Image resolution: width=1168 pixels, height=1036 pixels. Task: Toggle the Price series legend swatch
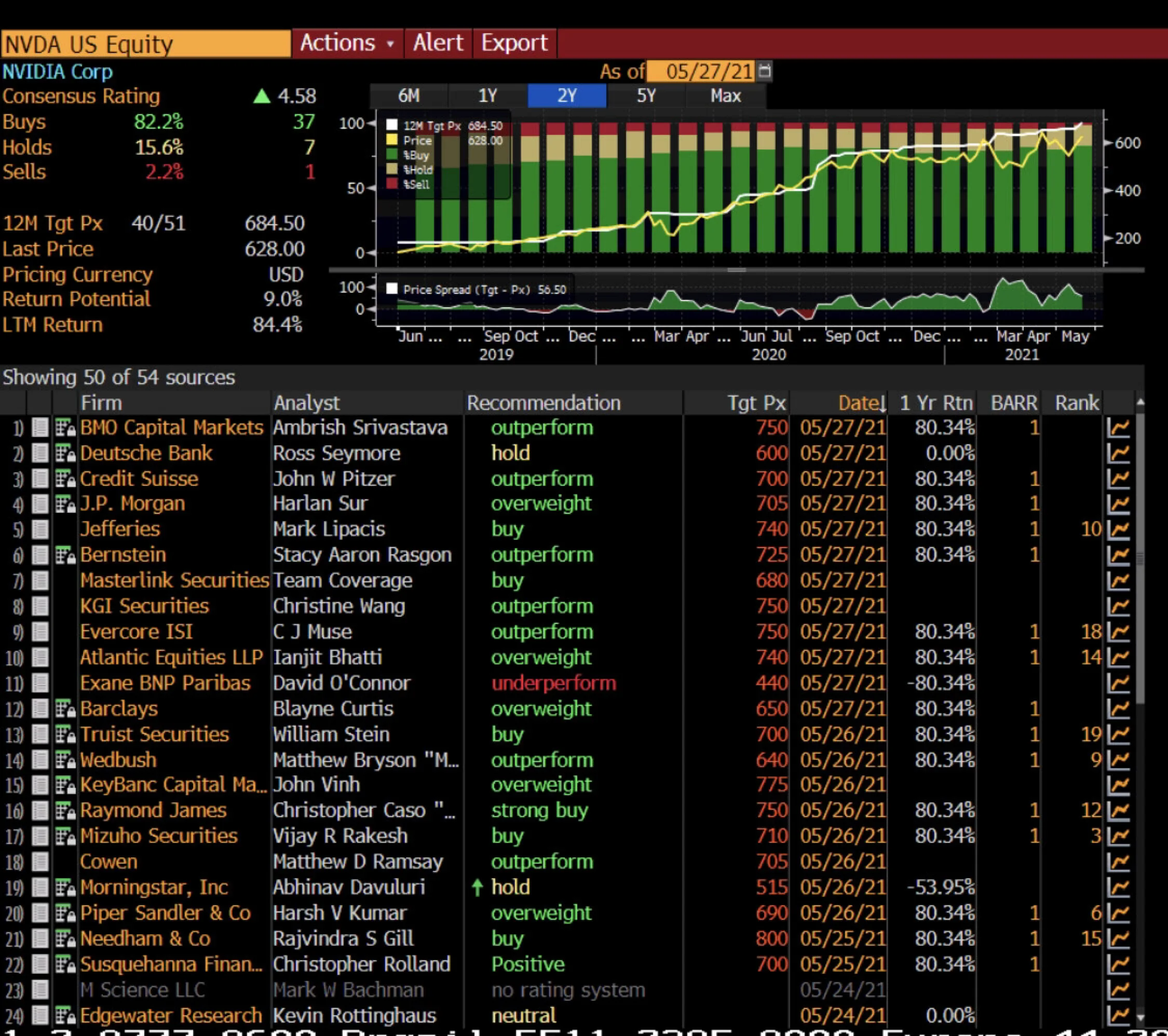point(392,140)
